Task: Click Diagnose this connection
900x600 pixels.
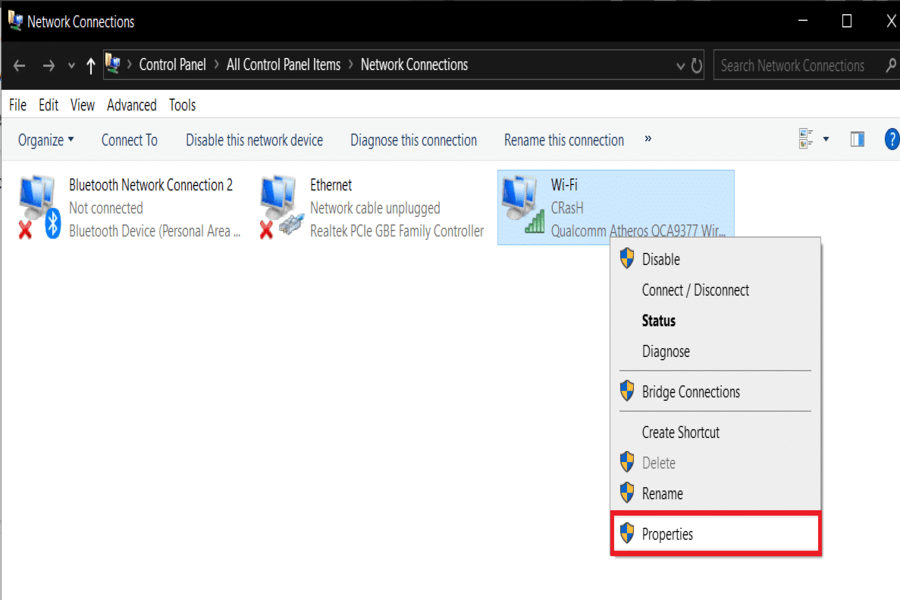Action: [x=413, y=140]
